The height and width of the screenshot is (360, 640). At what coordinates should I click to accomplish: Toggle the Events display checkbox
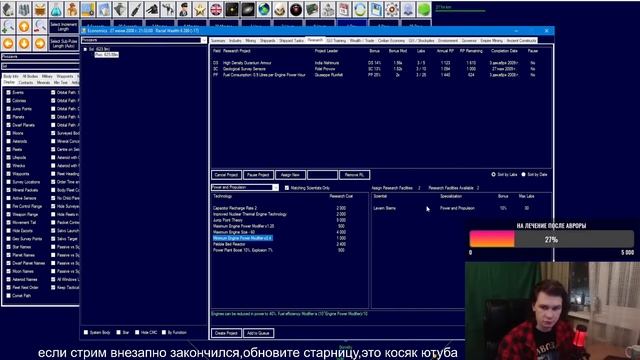(x=9, y=93)
